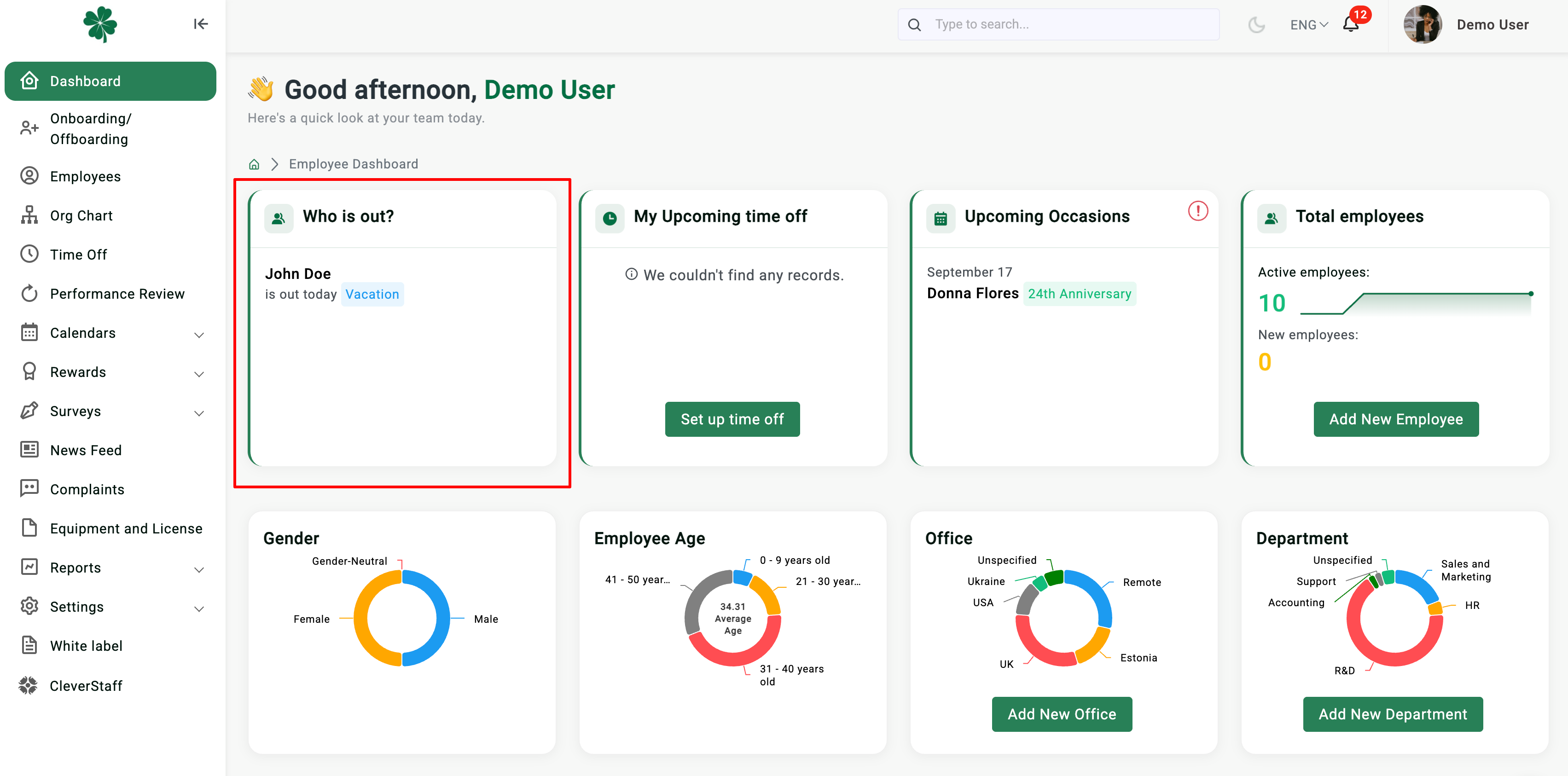Click the red alert icon on Upcoming Occasions
The height and width of the screenshot is (776, 1568).
[x=1197, y=211]
